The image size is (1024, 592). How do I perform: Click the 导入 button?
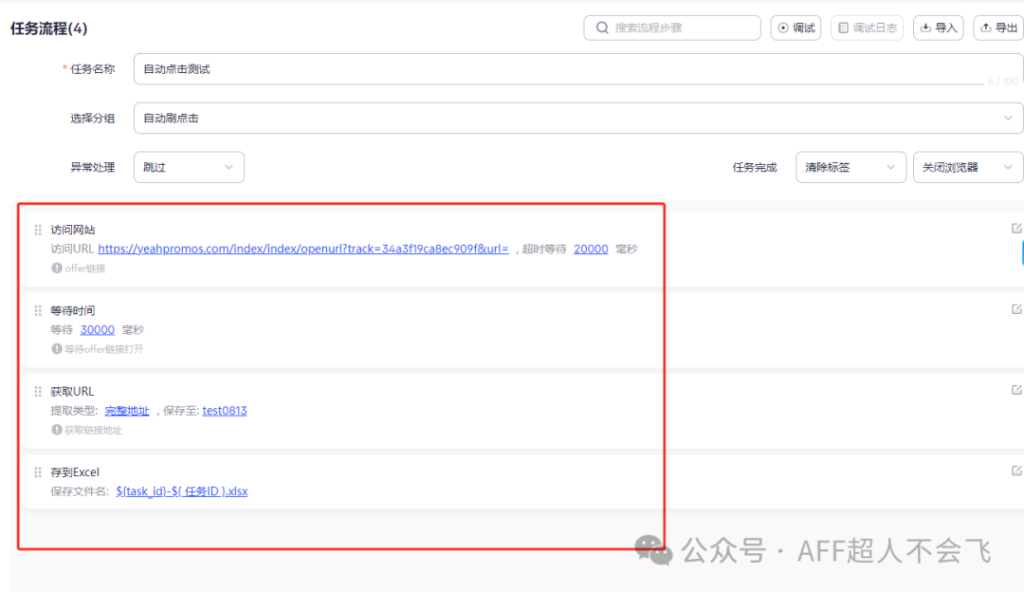pyautogui.click(x=938, y=28)
